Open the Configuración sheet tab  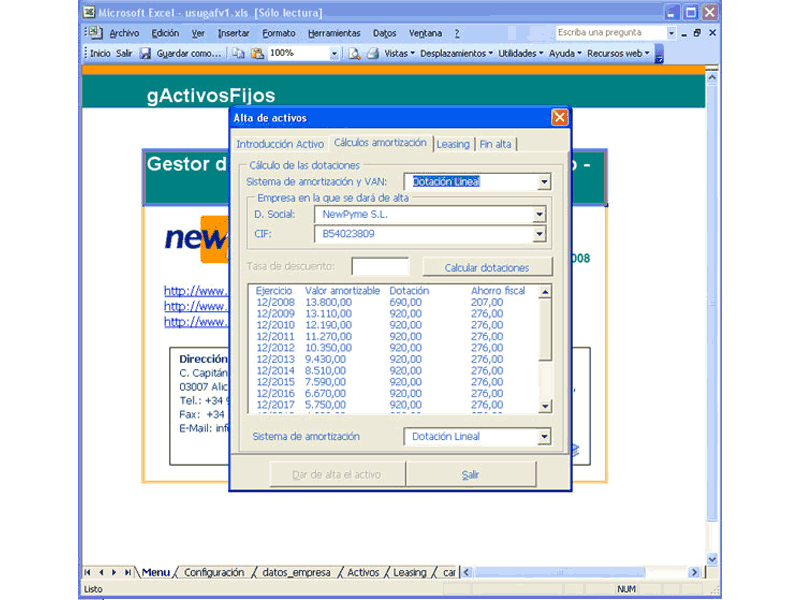(214, 572)
